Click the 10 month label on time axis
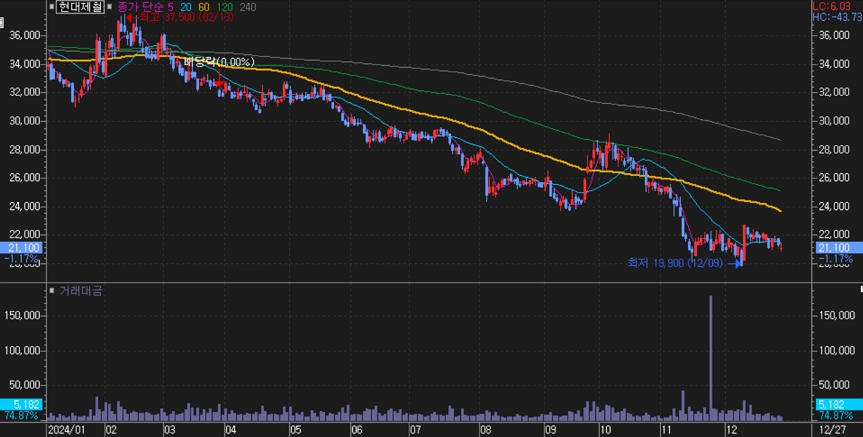The height and width of the screenshot is (437, 863). click(x=604, y=430)
